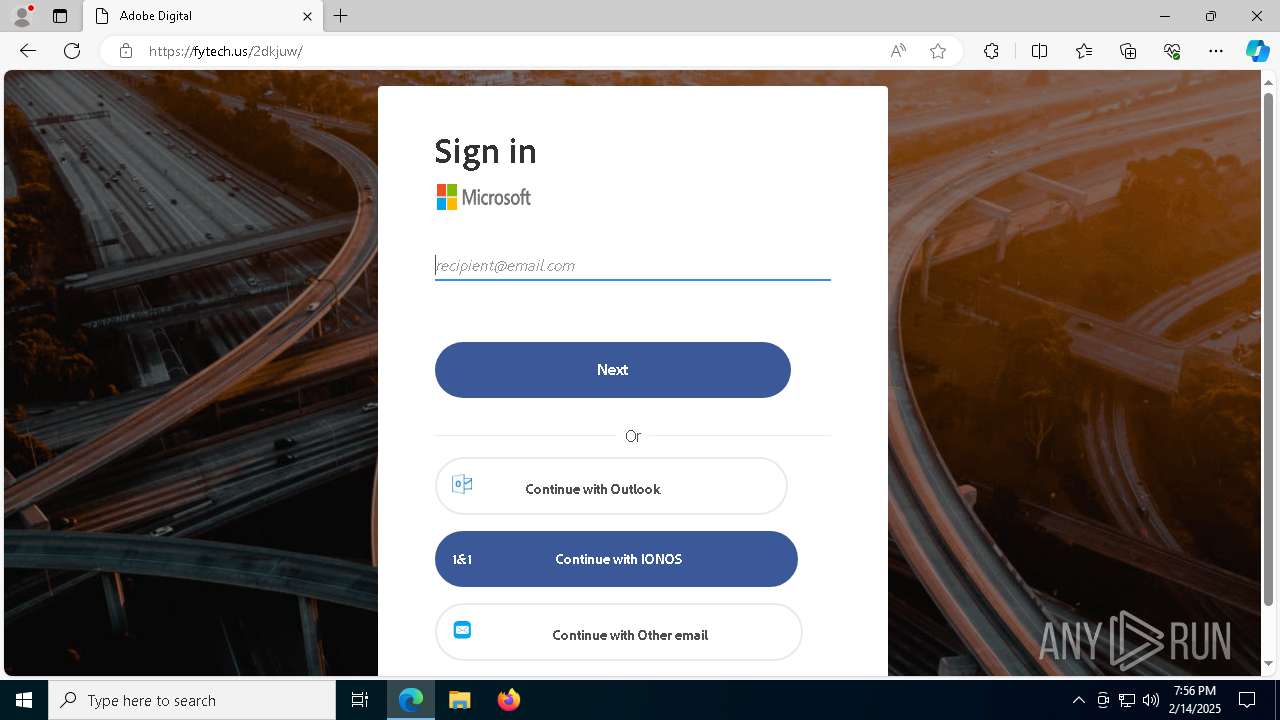This screenshot has width=1280, height=720.
Task: Open browser Extensions puzzle icon
Action: point(991,51)
